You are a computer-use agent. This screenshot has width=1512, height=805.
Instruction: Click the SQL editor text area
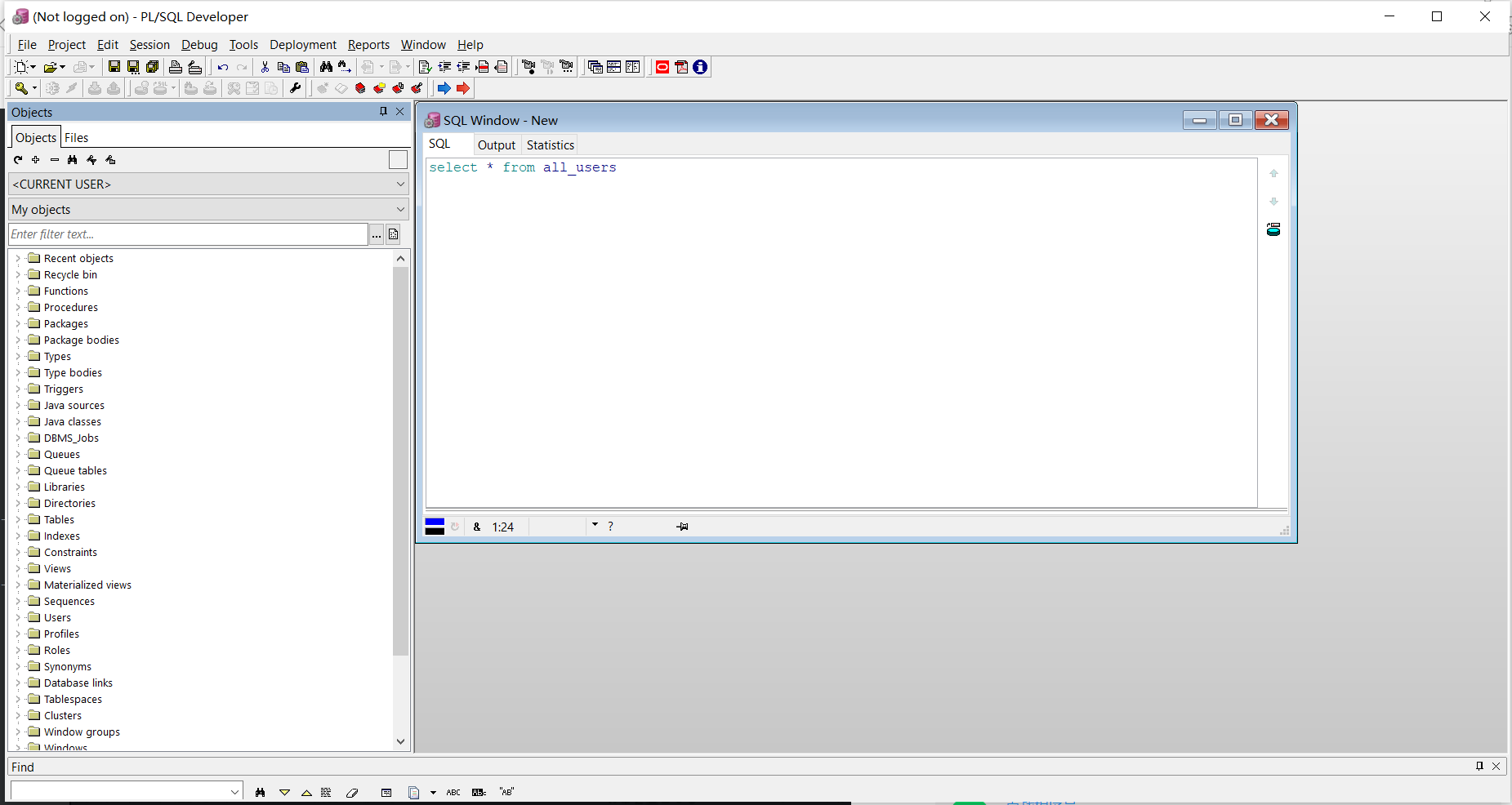[841, 332]
